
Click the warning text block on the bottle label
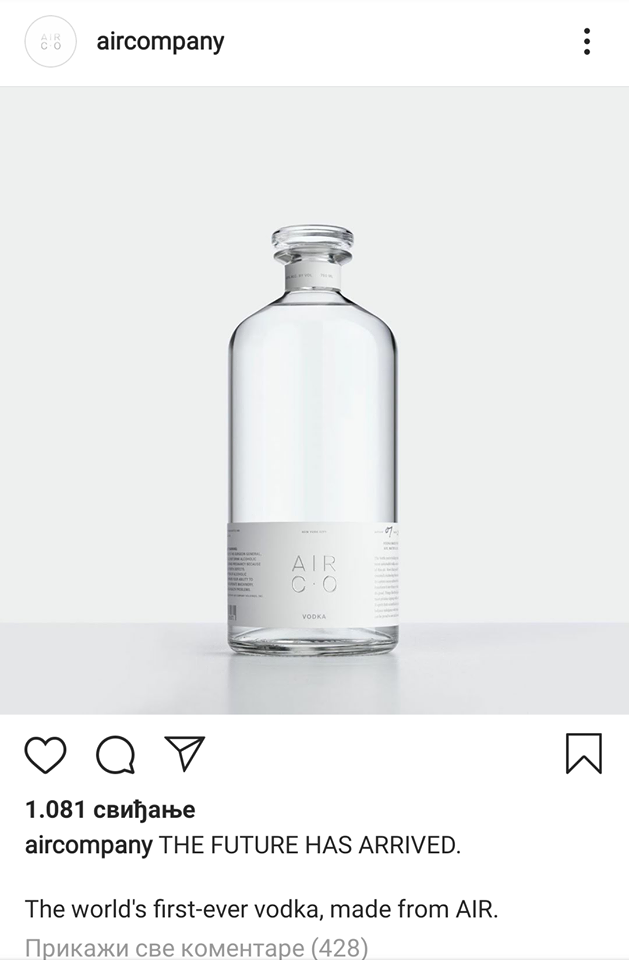click(x=244, y=572)
